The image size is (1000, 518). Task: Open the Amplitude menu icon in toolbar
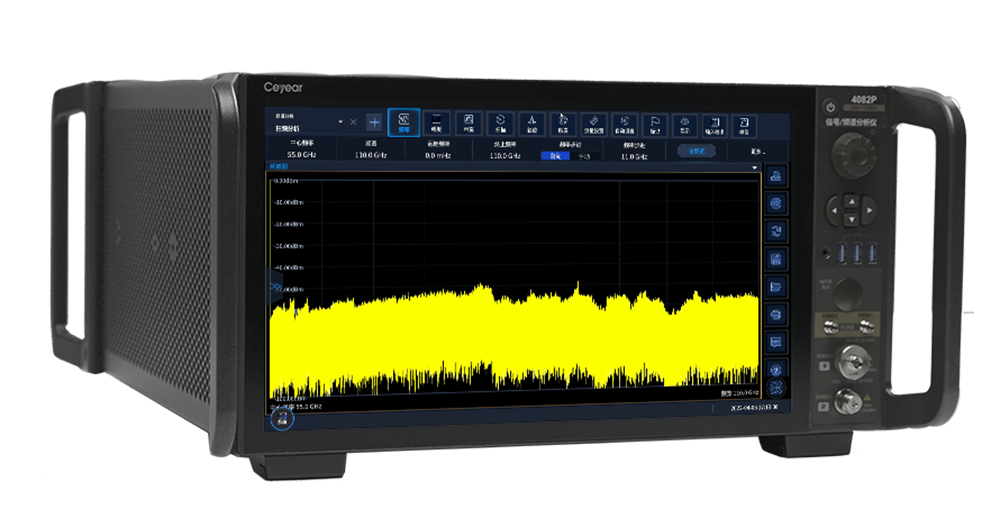pos(437,122)
